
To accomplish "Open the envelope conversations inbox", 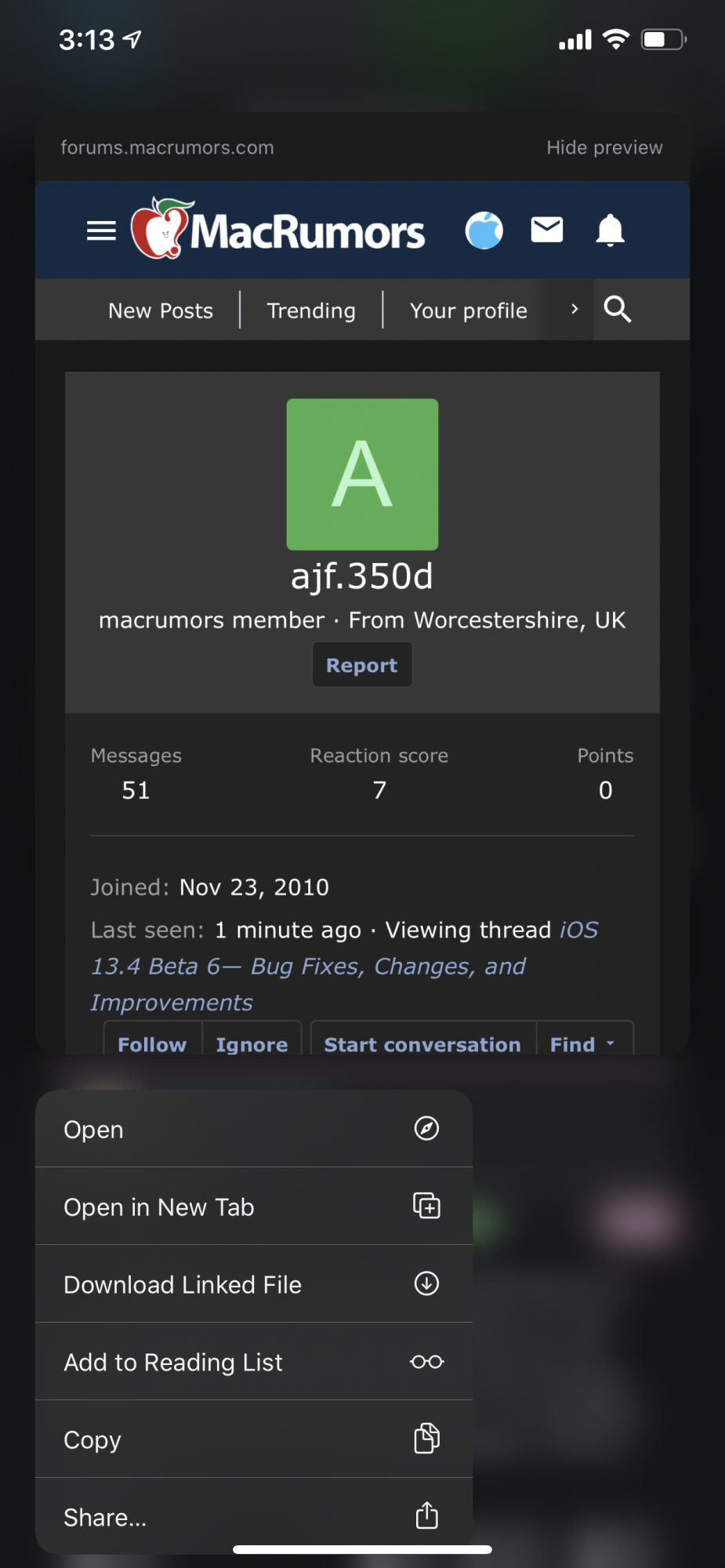I will [547, 230].
